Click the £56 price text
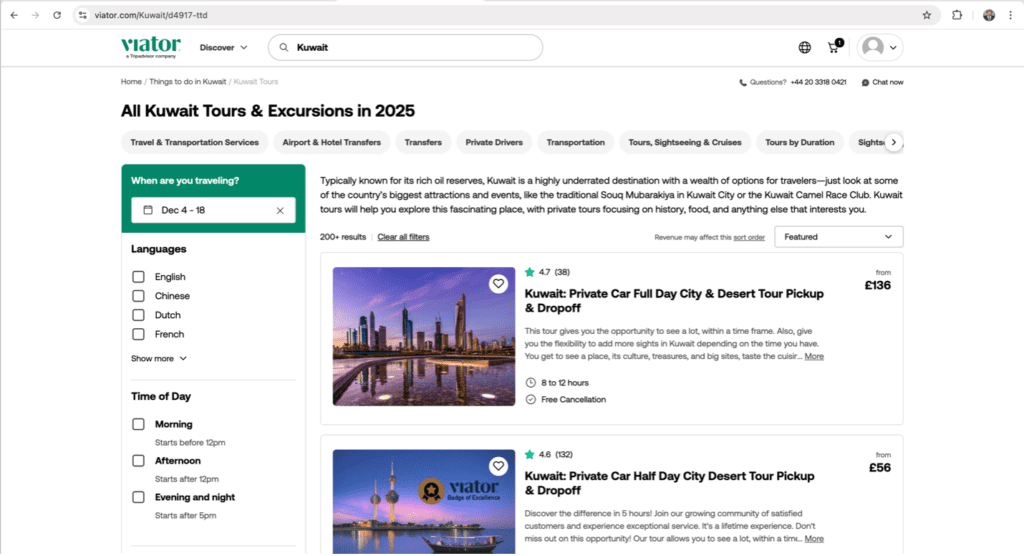The height and width of the screenshot is (556, 1024). 880,468
